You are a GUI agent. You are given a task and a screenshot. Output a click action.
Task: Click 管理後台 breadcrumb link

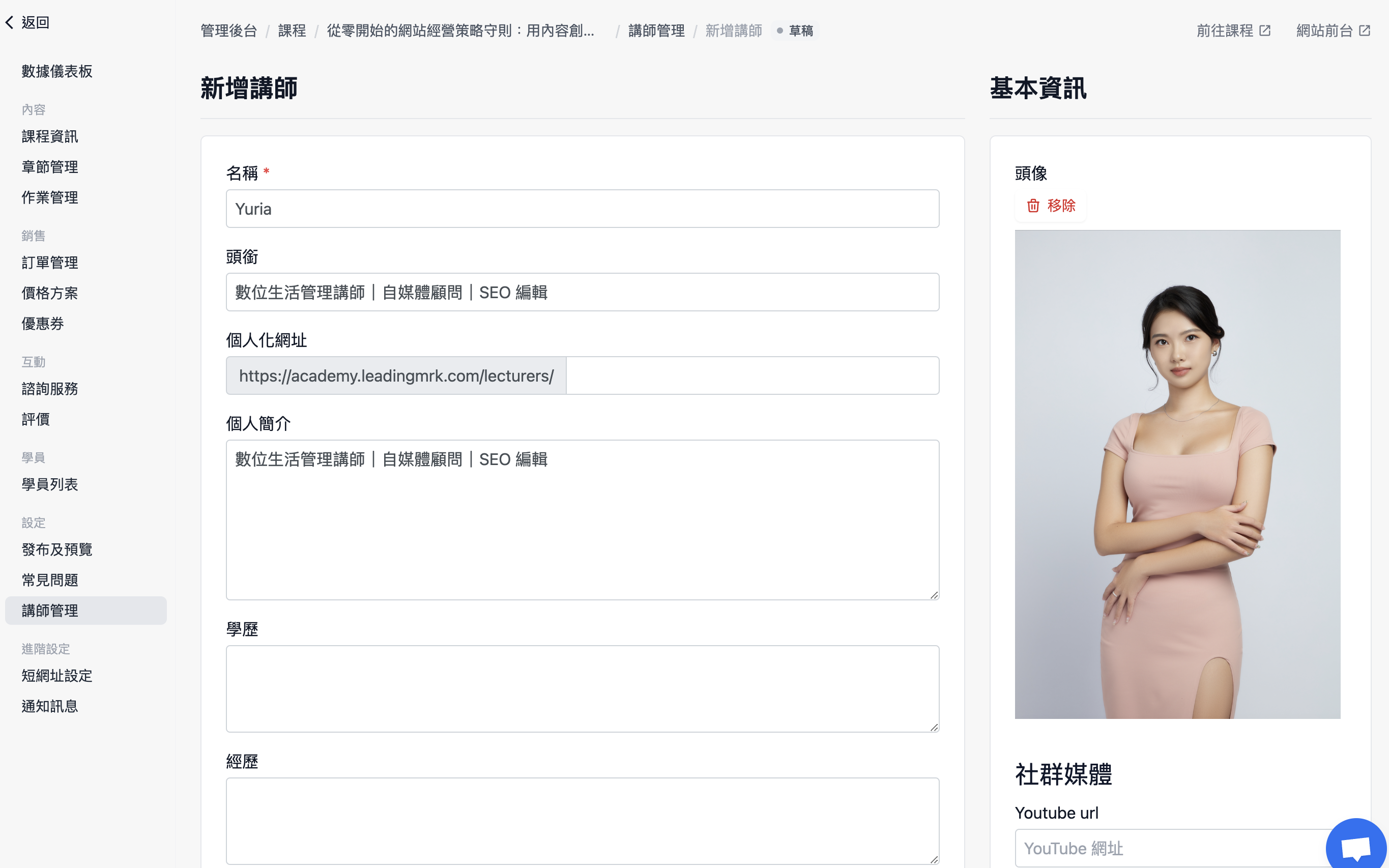[229, 31]
